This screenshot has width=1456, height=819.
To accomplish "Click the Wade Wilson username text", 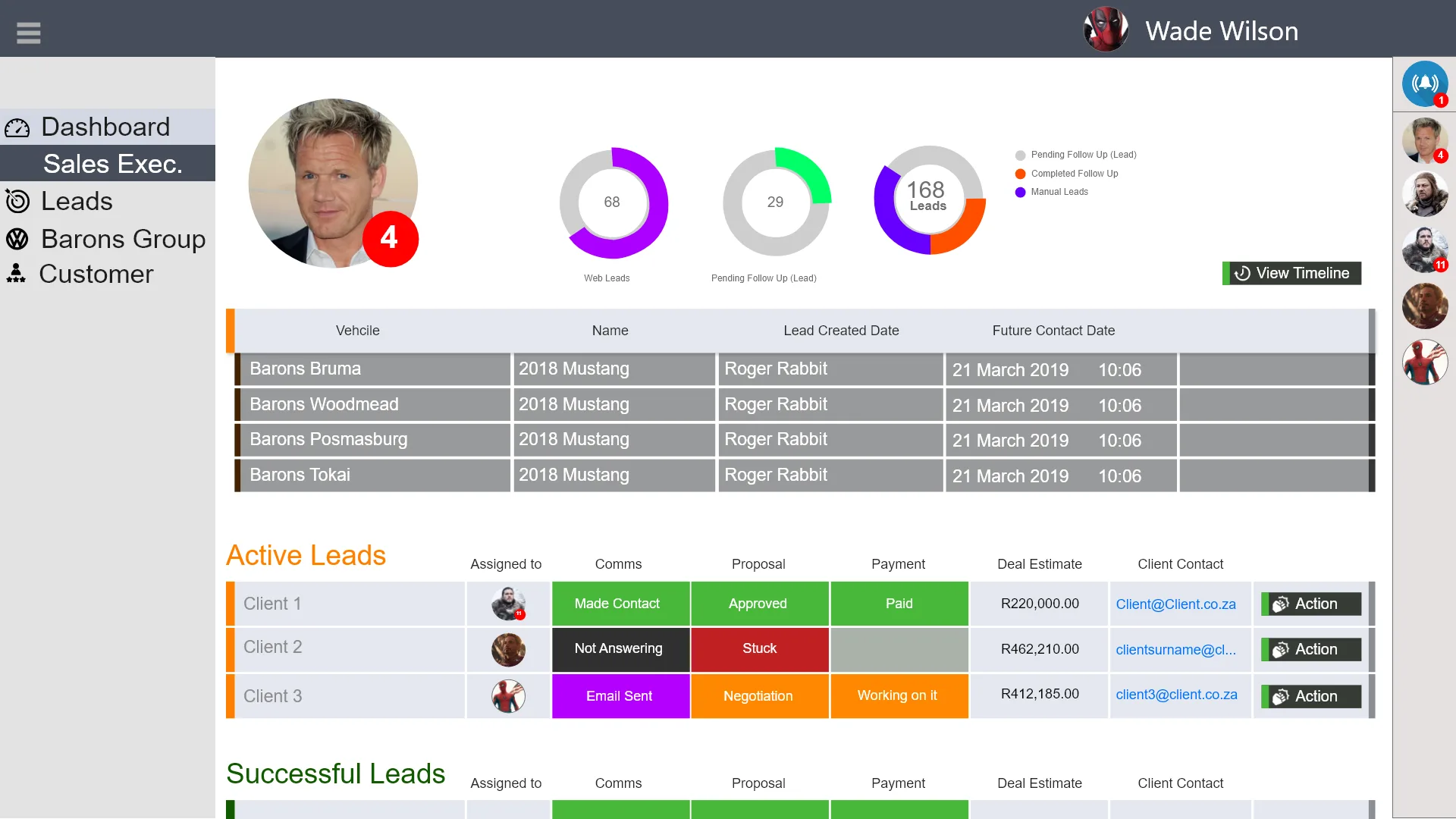I will pyautogui.click(x=1222, y=31).
